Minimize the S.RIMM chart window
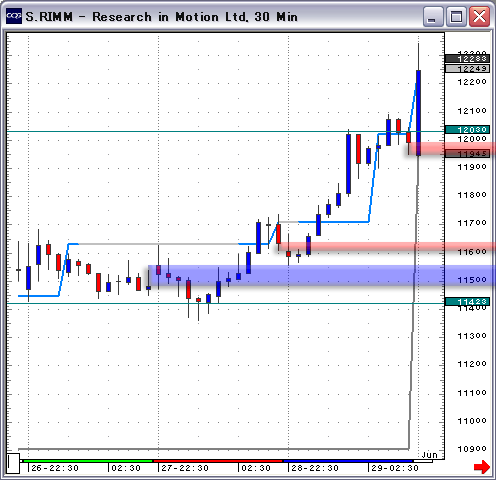This screenshot has height=480, width=496. pos(433,16)
